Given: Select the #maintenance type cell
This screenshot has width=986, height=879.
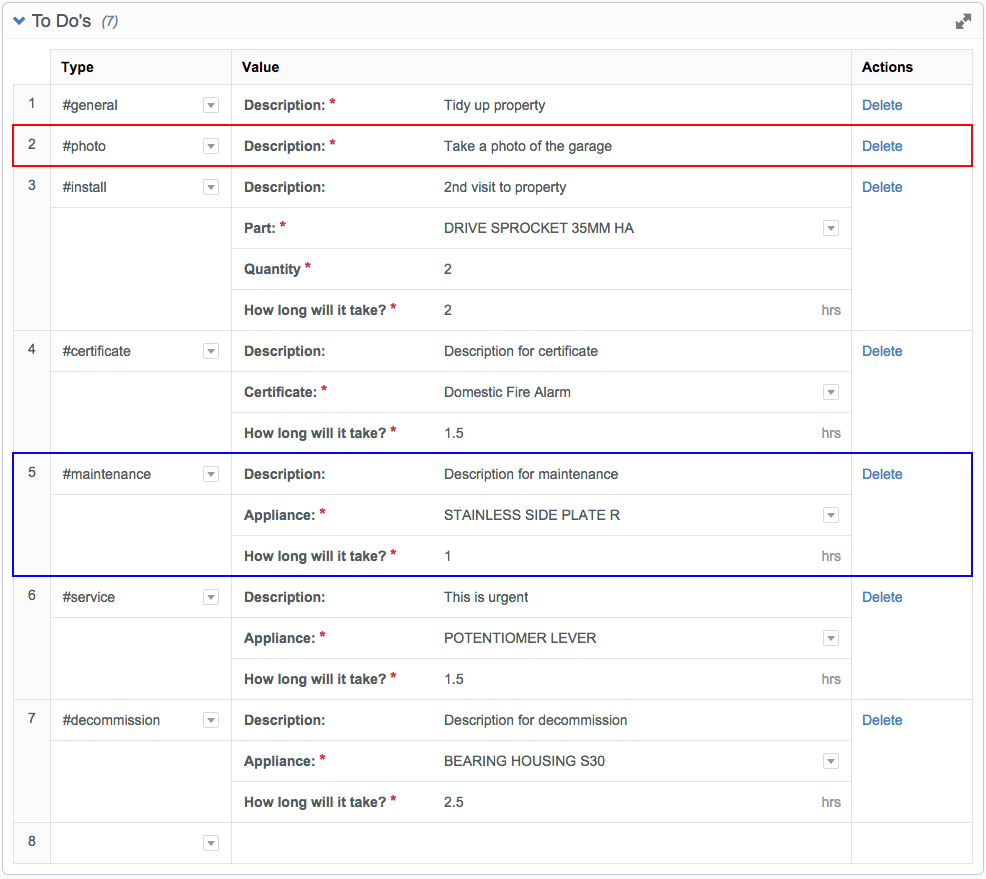Looking at the screenshot, I should (141, 474).
